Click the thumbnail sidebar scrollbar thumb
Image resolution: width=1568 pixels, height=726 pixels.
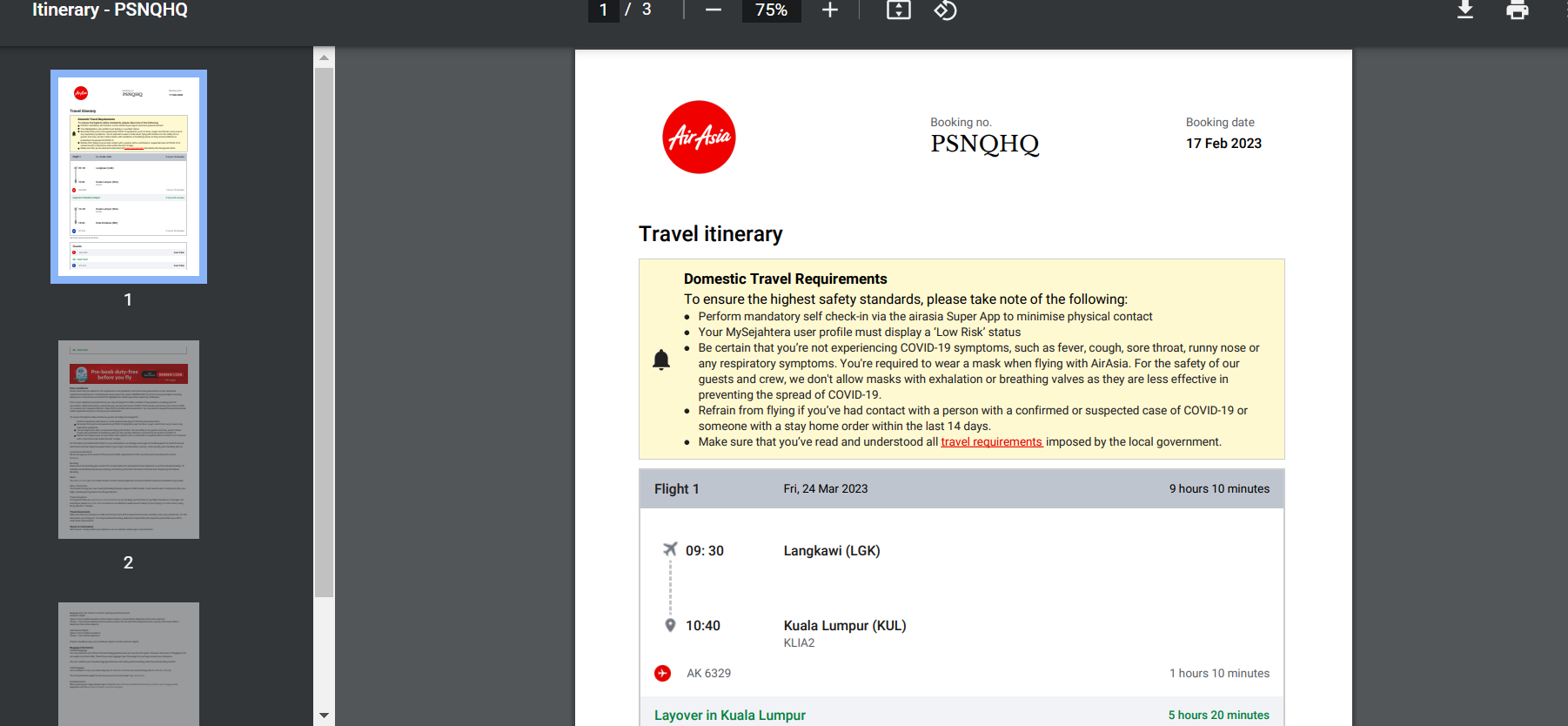pos(324,333)
